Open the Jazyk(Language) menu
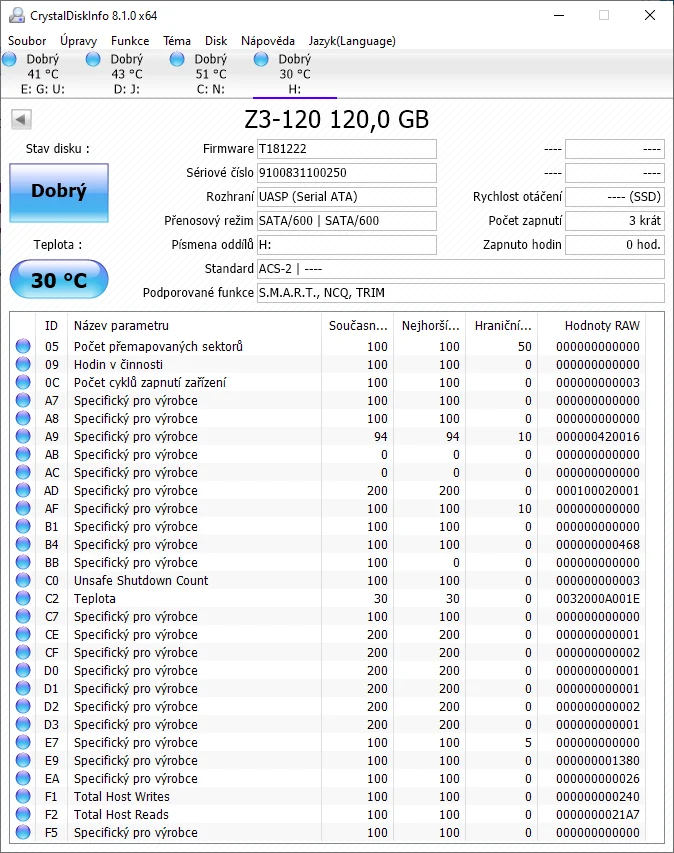This screenshot has height=853, width=674. pos(352,41)
